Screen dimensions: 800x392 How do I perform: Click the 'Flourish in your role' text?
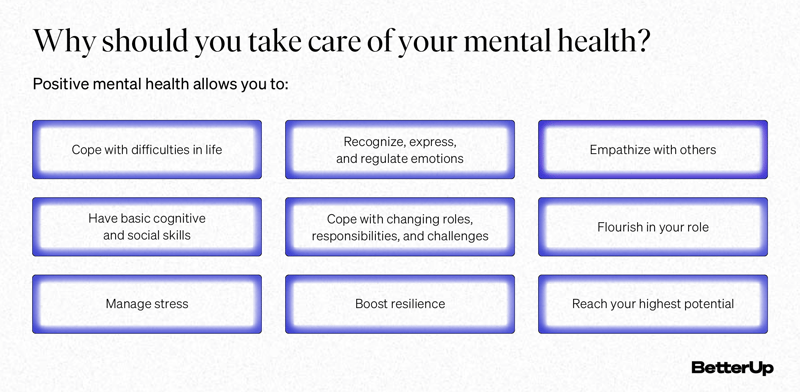tap(653, 227)
